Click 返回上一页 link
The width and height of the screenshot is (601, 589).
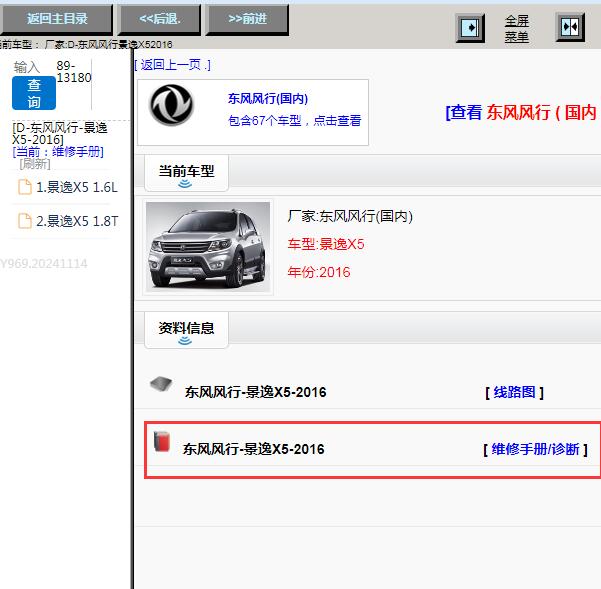[172, 65]
